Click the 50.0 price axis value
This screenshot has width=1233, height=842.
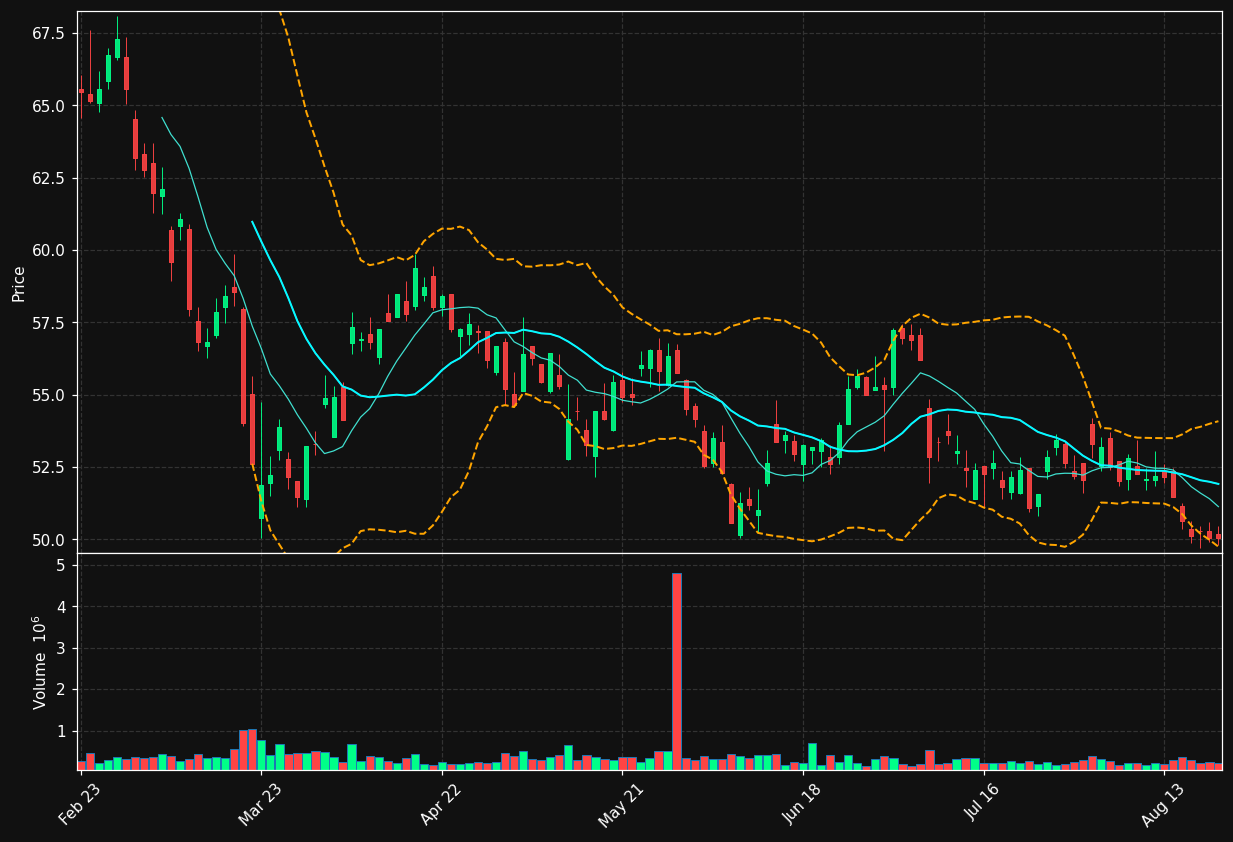48,540
